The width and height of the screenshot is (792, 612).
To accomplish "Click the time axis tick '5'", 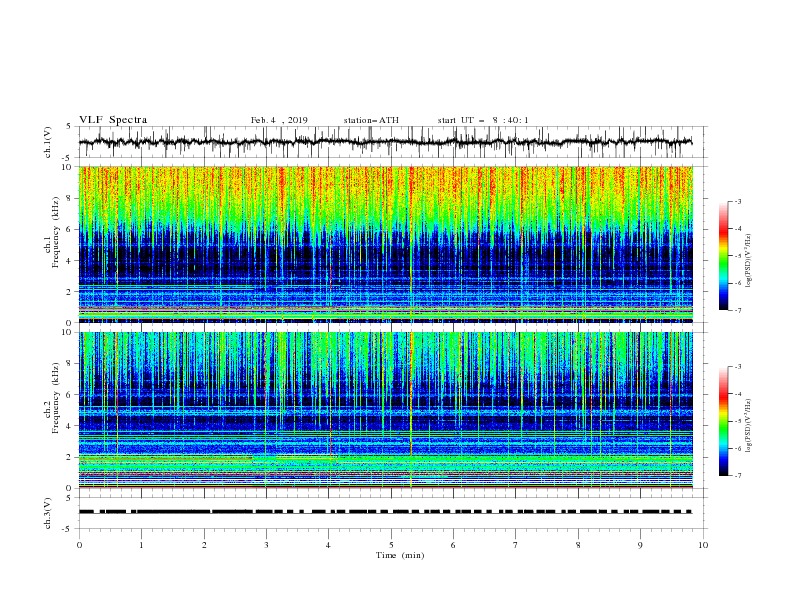I will click(x=391, y=545).
